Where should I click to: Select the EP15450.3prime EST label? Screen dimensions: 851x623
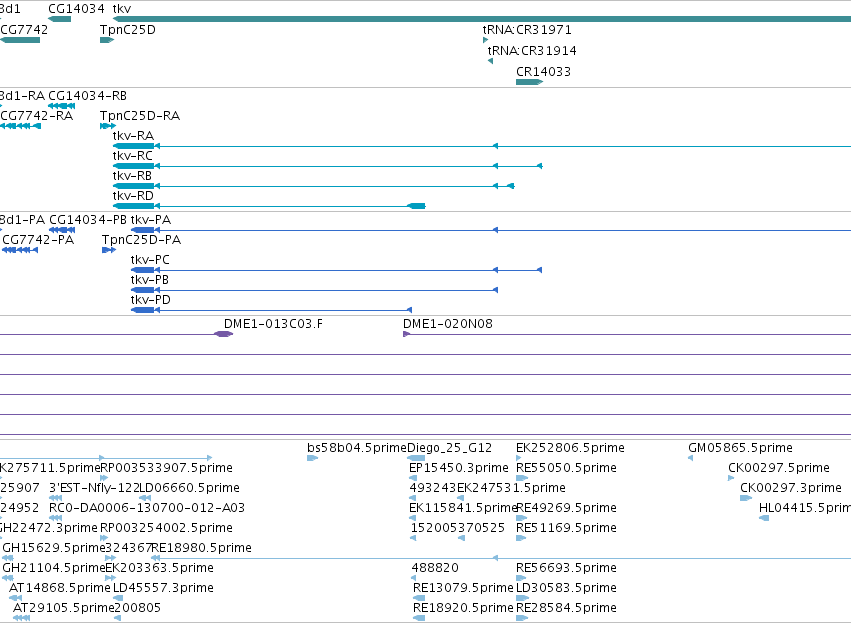point(459,468)
